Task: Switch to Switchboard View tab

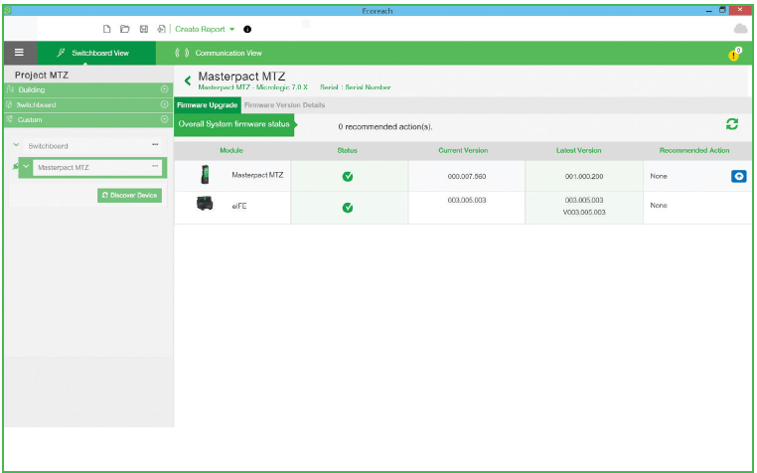Action: coord(97,53)
